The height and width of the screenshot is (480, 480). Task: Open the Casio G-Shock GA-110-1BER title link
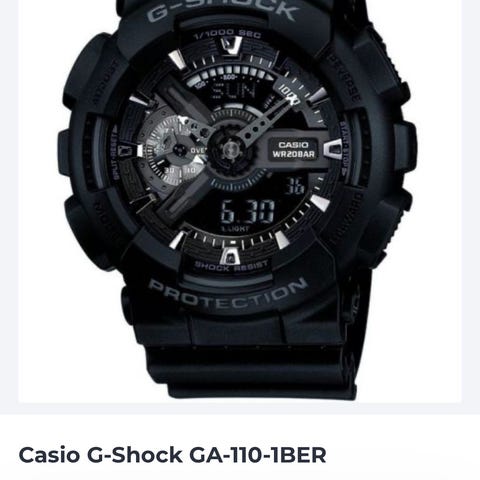click(172, 455)
